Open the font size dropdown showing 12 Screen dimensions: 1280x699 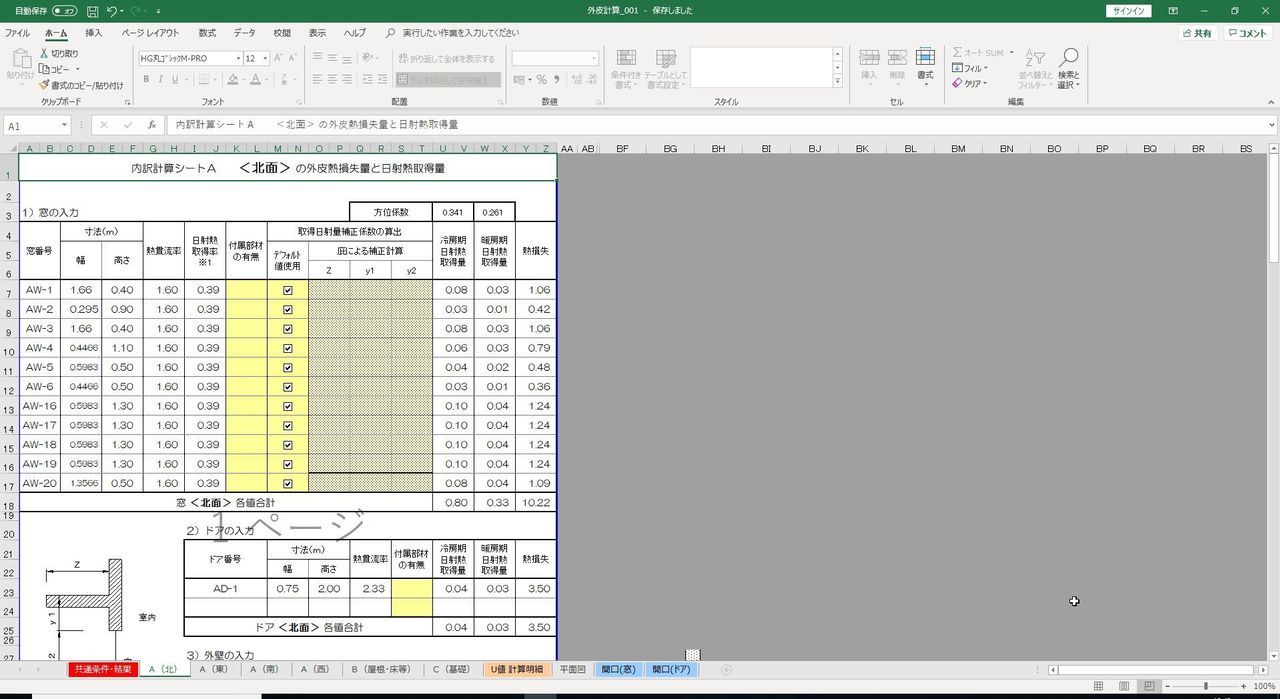[265, 59]
